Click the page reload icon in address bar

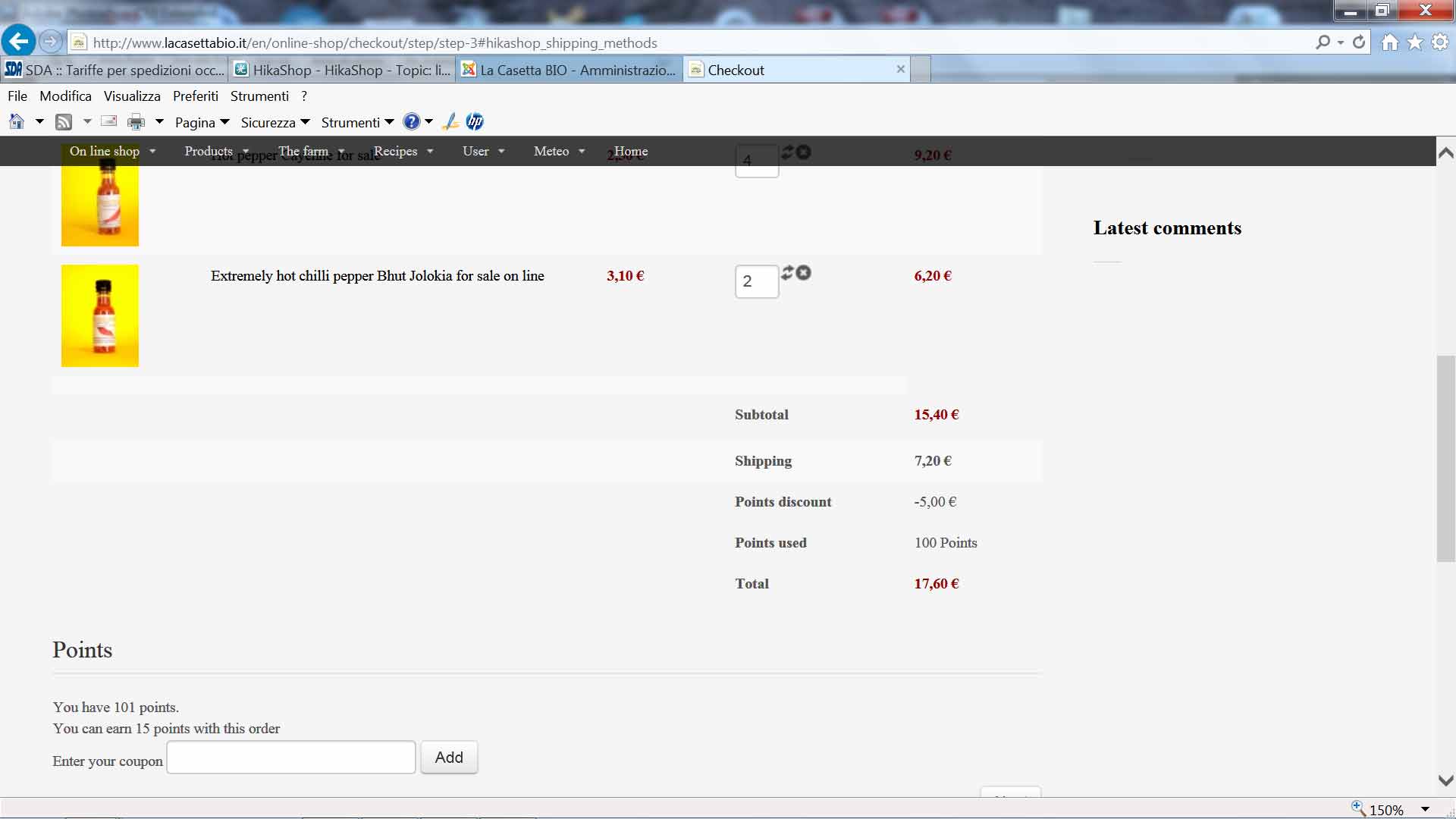click(x=1359, y=42)
